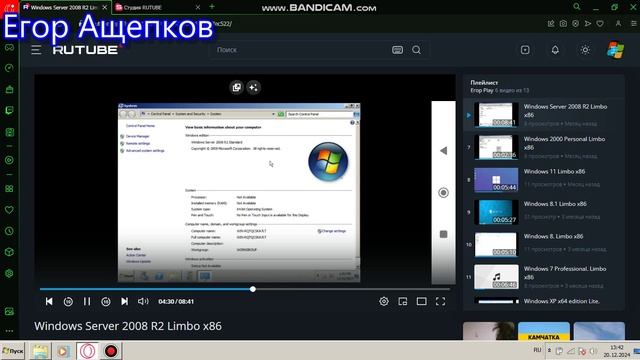Click the sparkle overlay icon above the video
The height and width of the screenshot is (360, 640).
tap(253, 87)
